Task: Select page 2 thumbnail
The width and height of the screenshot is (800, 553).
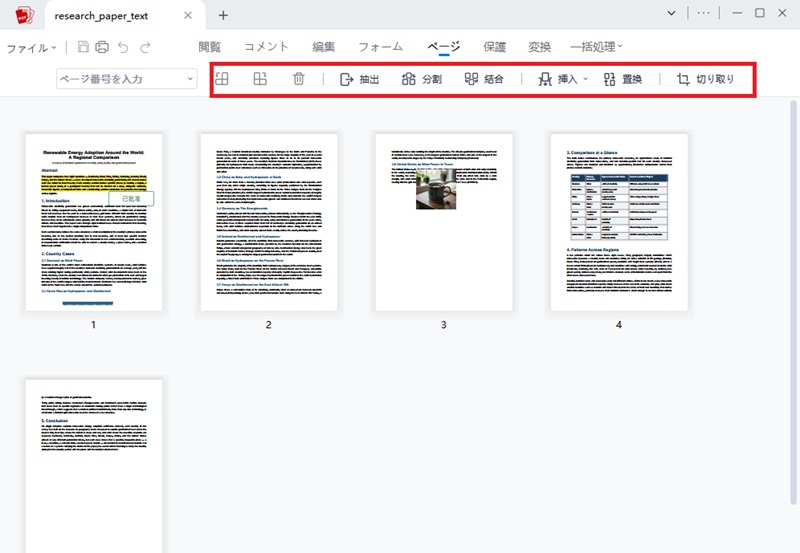Action: [x=269, y=222]
